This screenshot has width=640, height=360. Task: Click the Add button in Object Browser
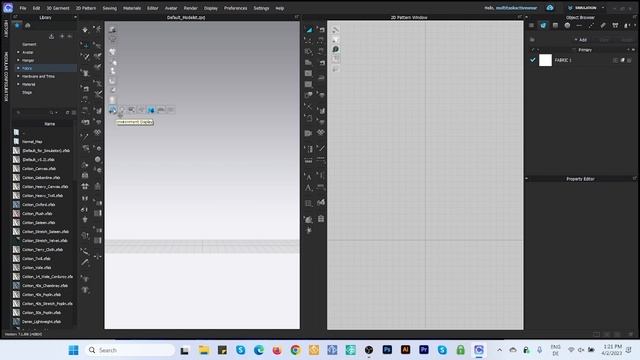tap(581, 40)
